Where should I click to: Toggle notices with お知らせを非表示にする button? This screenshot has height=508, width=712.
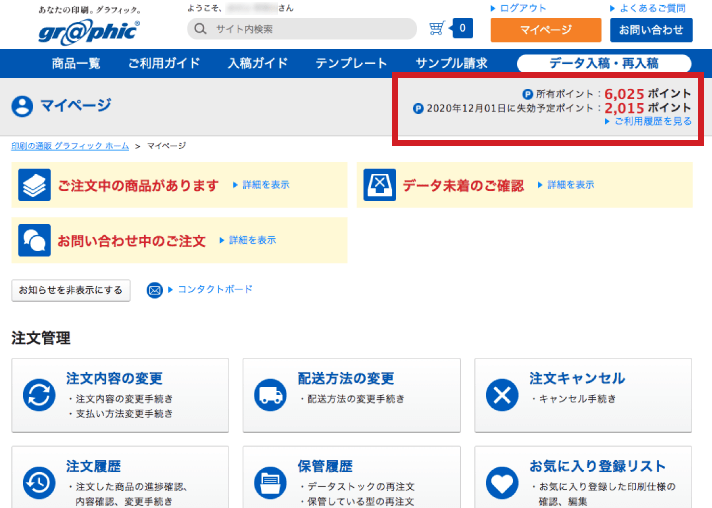point(71,290)
